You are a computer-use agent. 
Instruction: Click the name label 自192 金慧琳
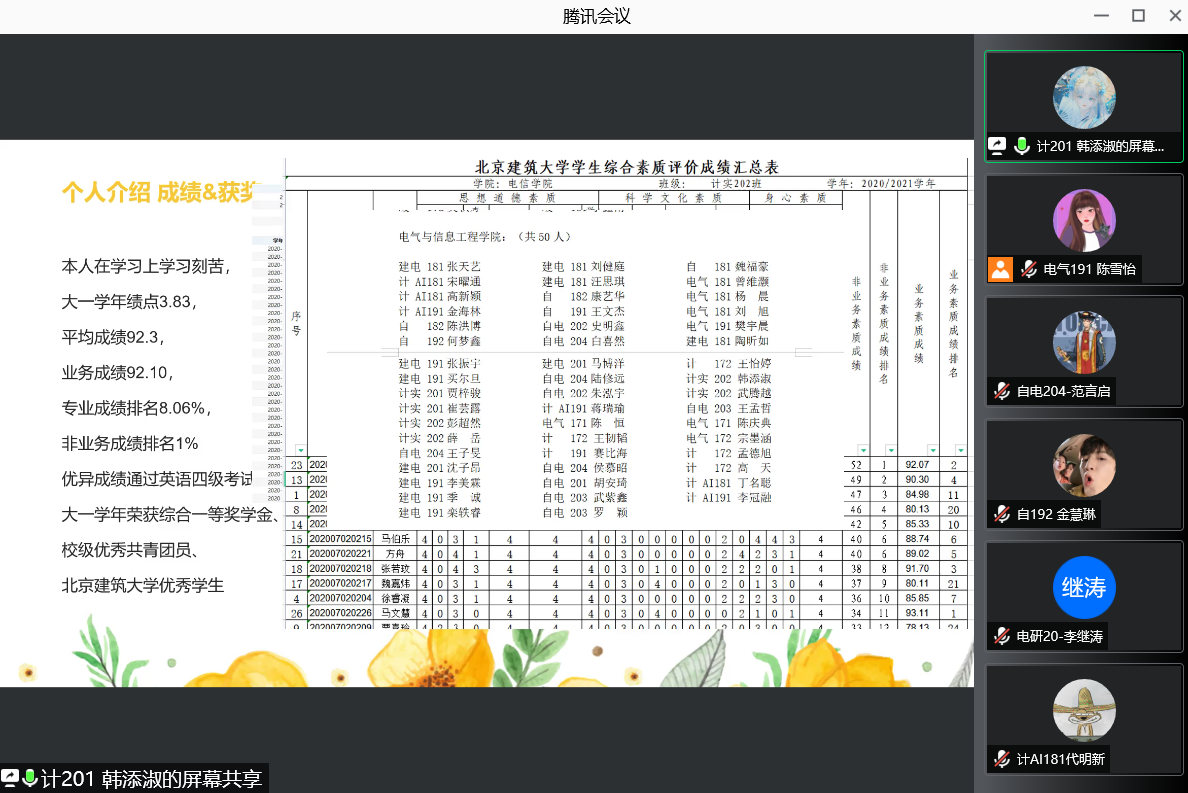coord(1058,514)
